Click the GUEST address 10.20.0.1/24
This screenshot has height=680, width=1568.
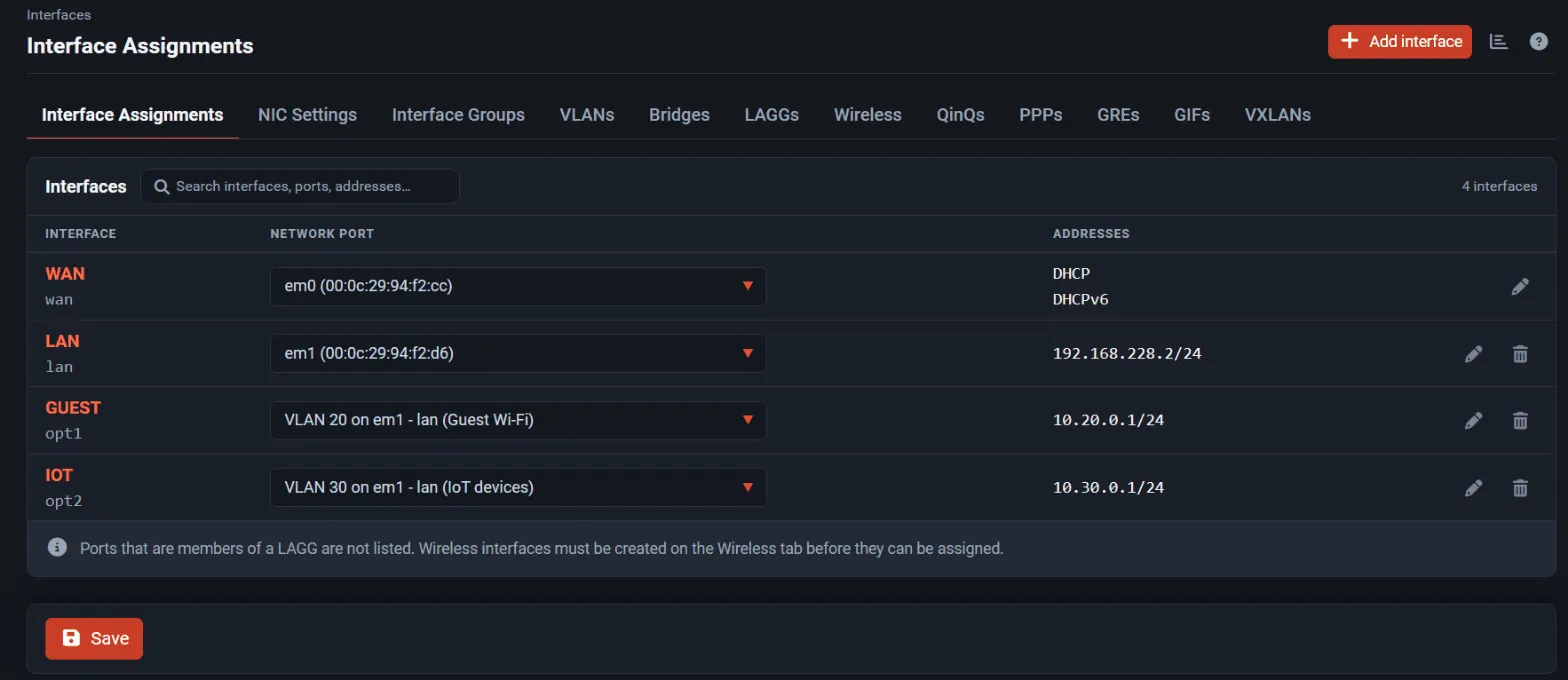tap(1109, 421)
